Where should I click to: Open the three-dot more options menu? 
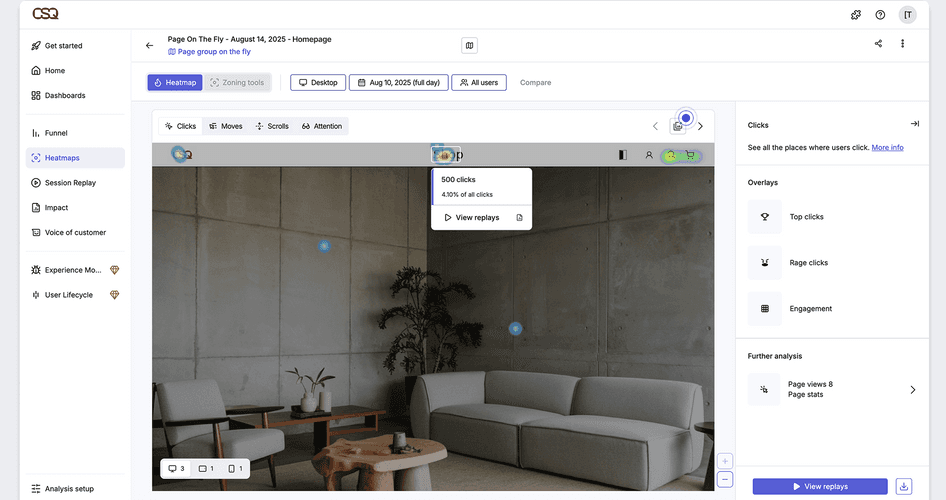coord(902,44)
